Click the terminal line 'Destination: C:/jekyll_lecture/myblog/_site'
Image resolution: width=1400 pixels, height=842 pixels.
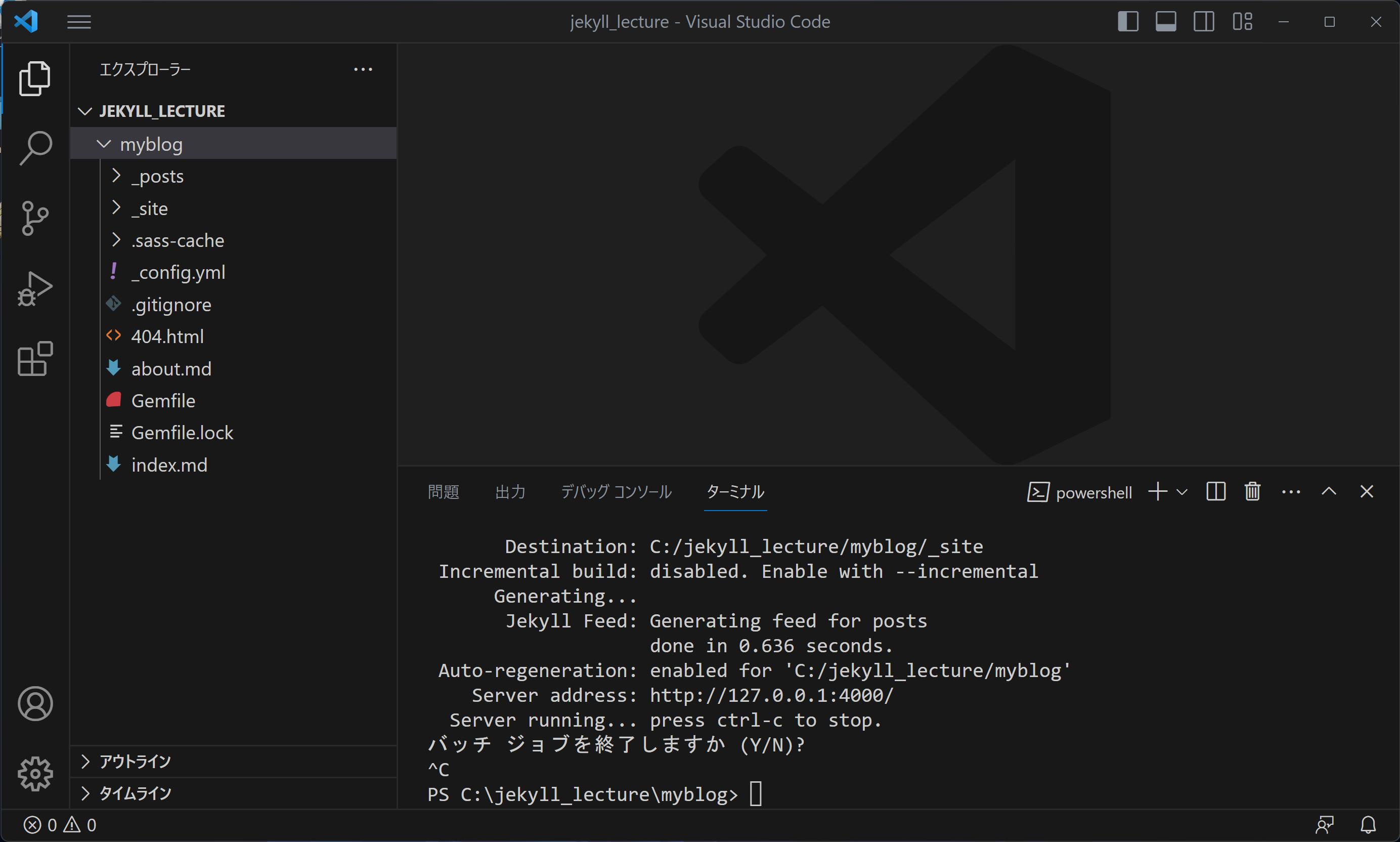pyautogui.click(x=744, y=546)
